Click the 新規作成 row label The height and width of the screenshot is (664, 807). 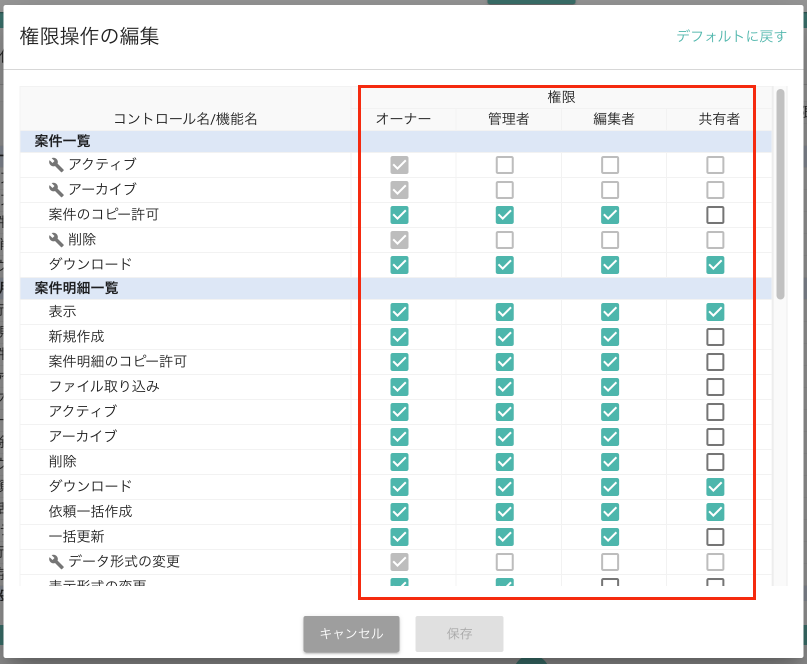tap(76, 337)
